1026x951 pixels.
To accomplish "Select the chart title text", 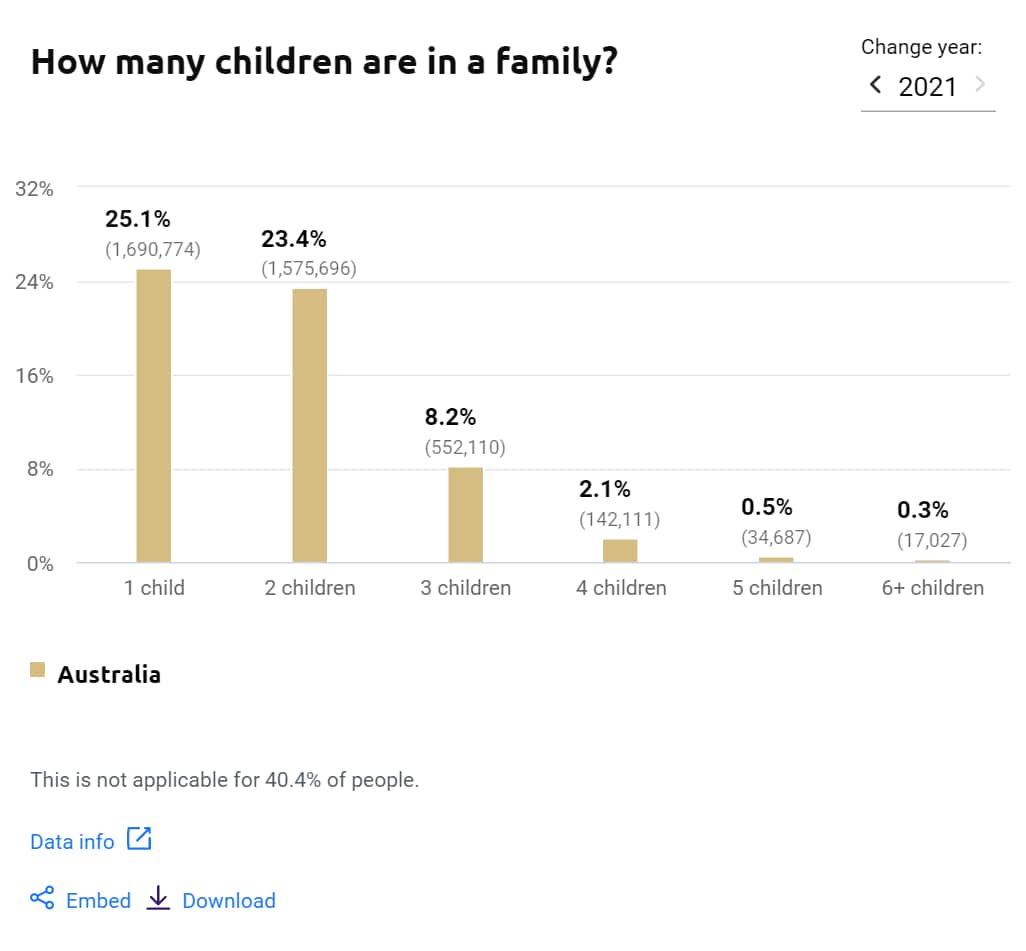I will click(325, 62).
